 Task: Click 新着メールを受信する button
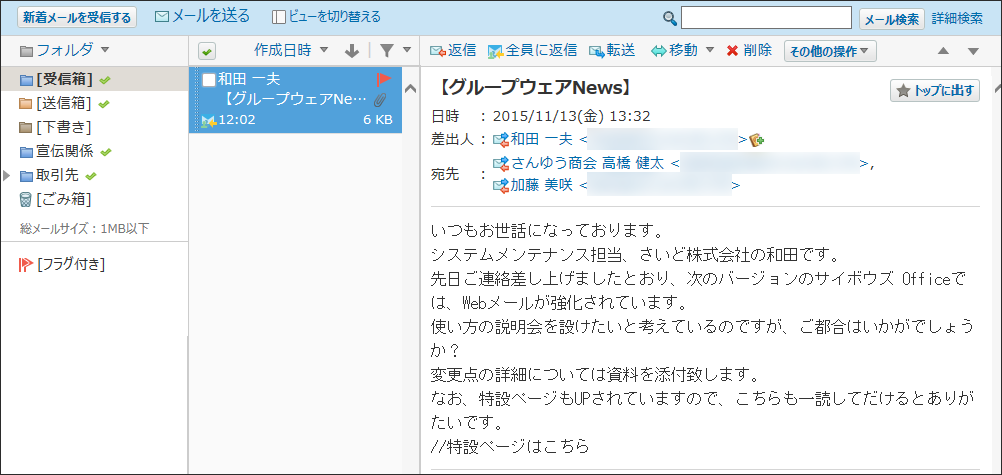pos(77,17)
